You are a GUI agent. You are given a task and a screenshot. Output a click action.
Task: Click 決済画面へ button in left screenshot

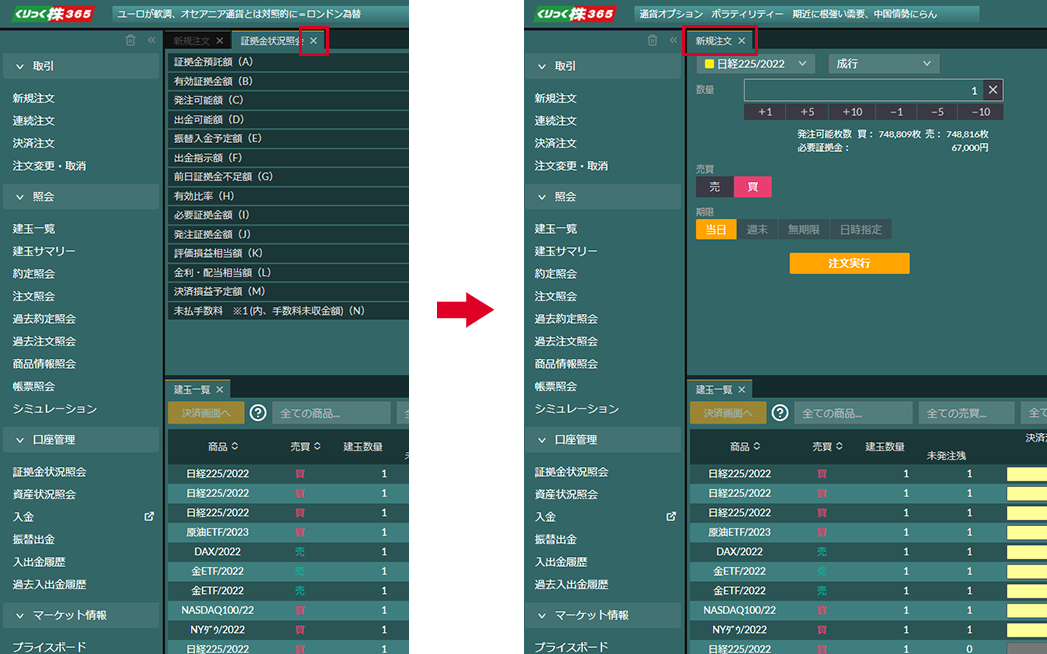(x=206, y=414)
